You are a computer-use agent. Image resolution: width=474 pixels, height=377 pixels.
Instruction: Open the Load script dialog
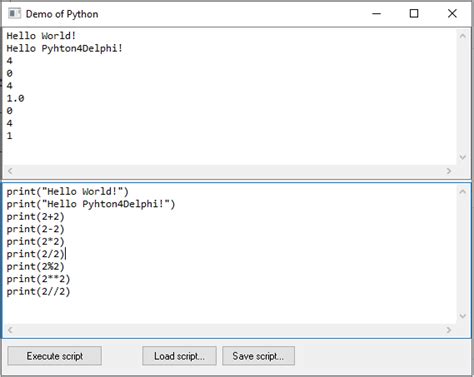click(179, 356)
